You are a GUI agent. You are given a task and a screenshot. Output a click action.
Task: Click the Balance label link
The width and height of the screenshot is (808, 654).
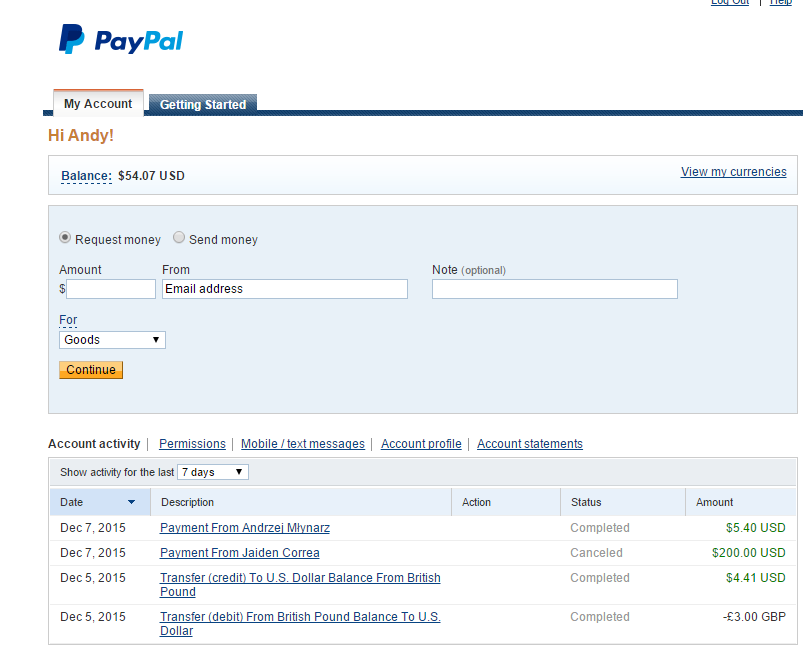tap(86, 176)
